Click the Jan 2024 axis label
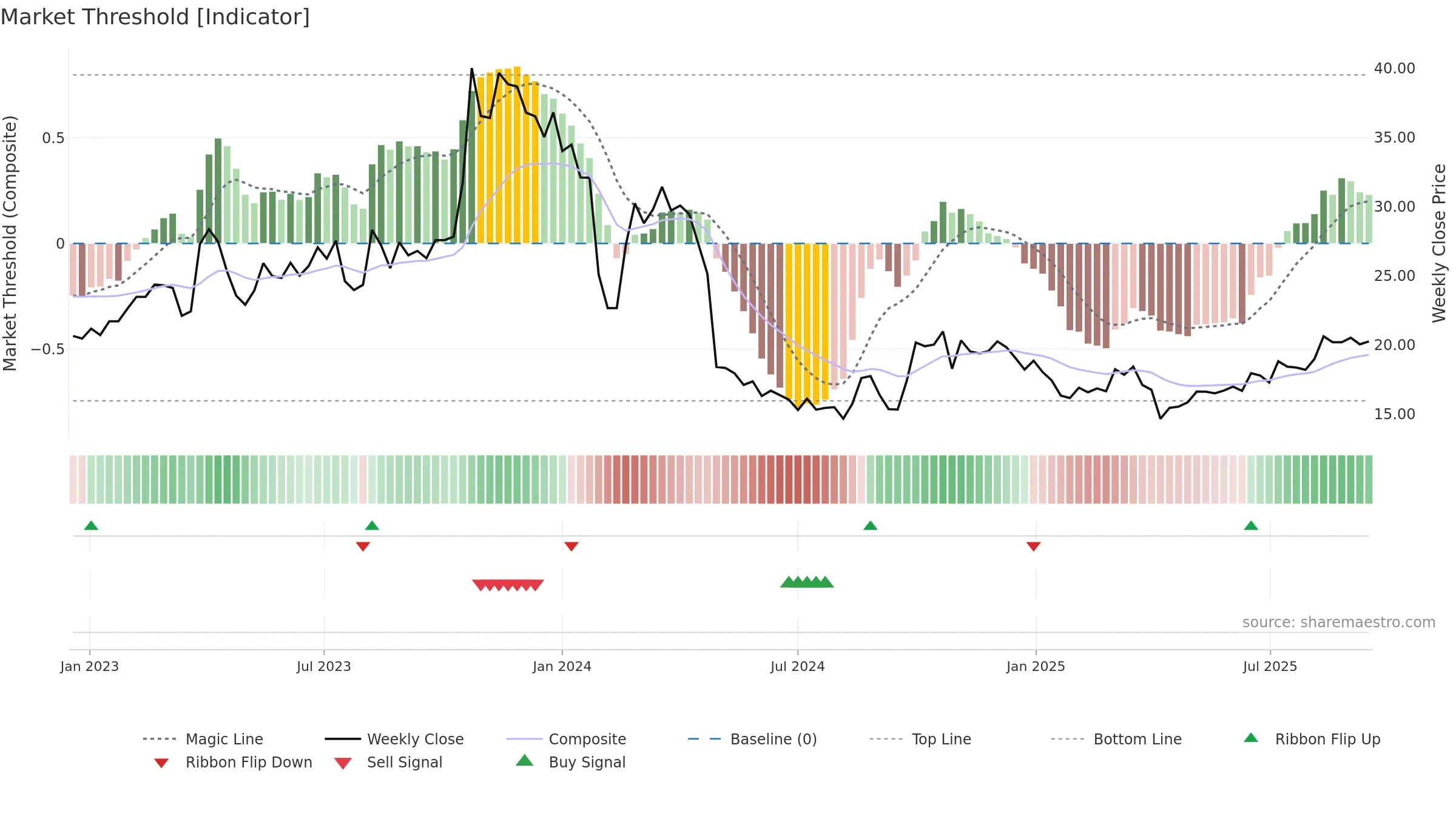Image resolution: width=1456 pixels, height=819 pixels. click(x=562, y=667)
